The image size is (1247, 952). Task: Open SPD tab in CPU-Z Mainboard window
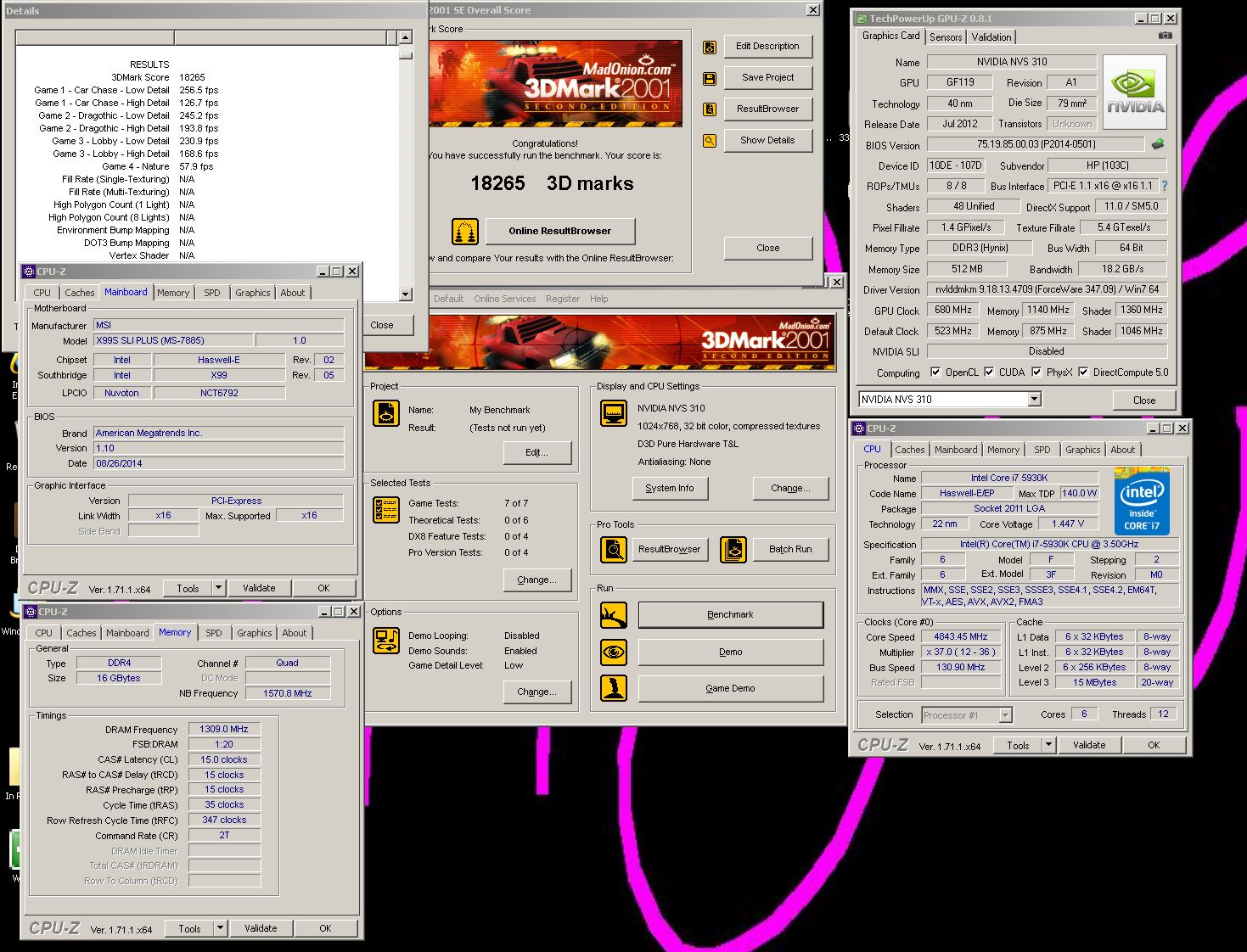click(x=212, y=293)
